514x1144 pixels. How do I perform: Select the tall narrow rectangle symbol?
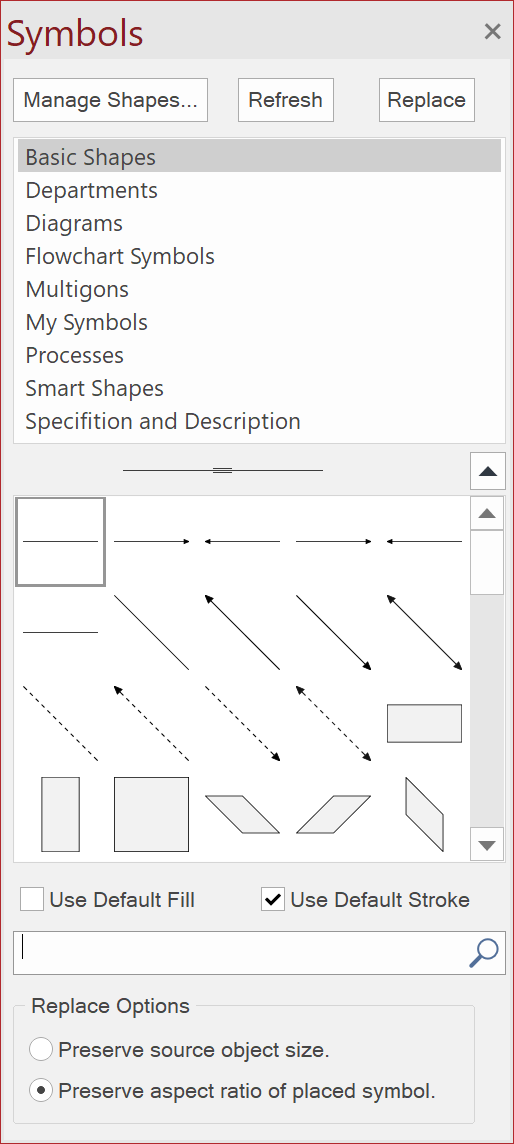pyautogui.click(x=61, y=814)
